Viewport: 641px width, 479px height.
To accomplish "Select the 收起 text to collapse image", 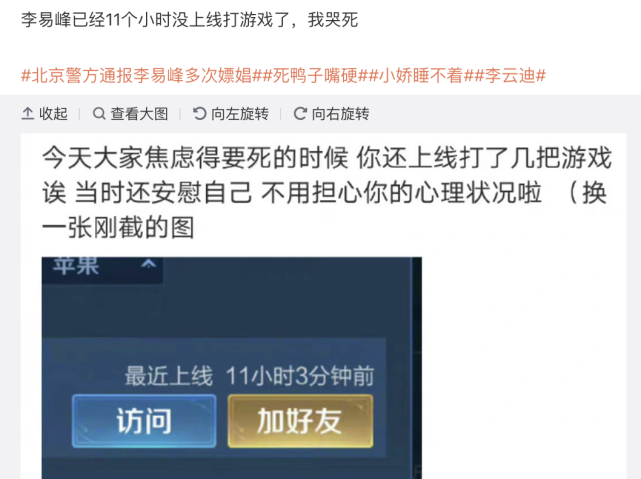I will tap(53, 114).
